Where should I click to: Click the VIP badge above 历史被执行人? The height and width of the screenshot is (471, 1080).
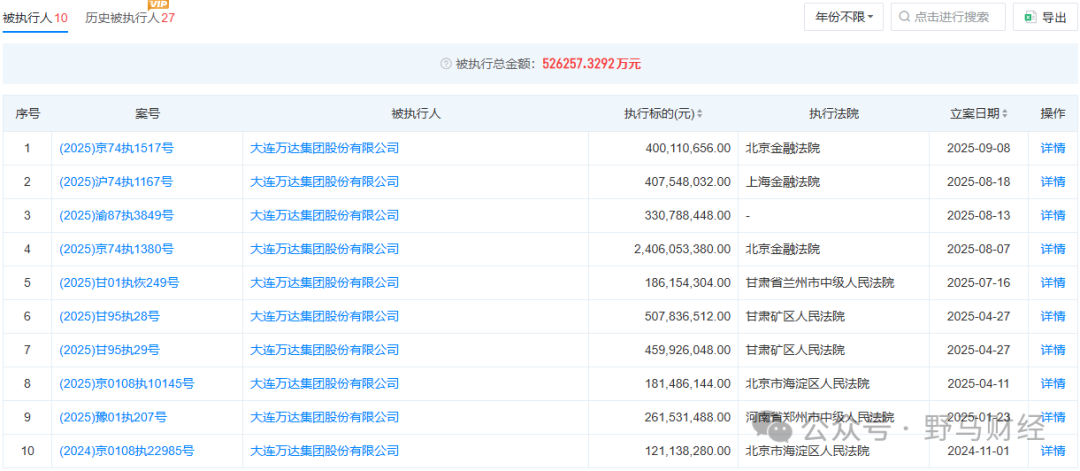[159, 5]
